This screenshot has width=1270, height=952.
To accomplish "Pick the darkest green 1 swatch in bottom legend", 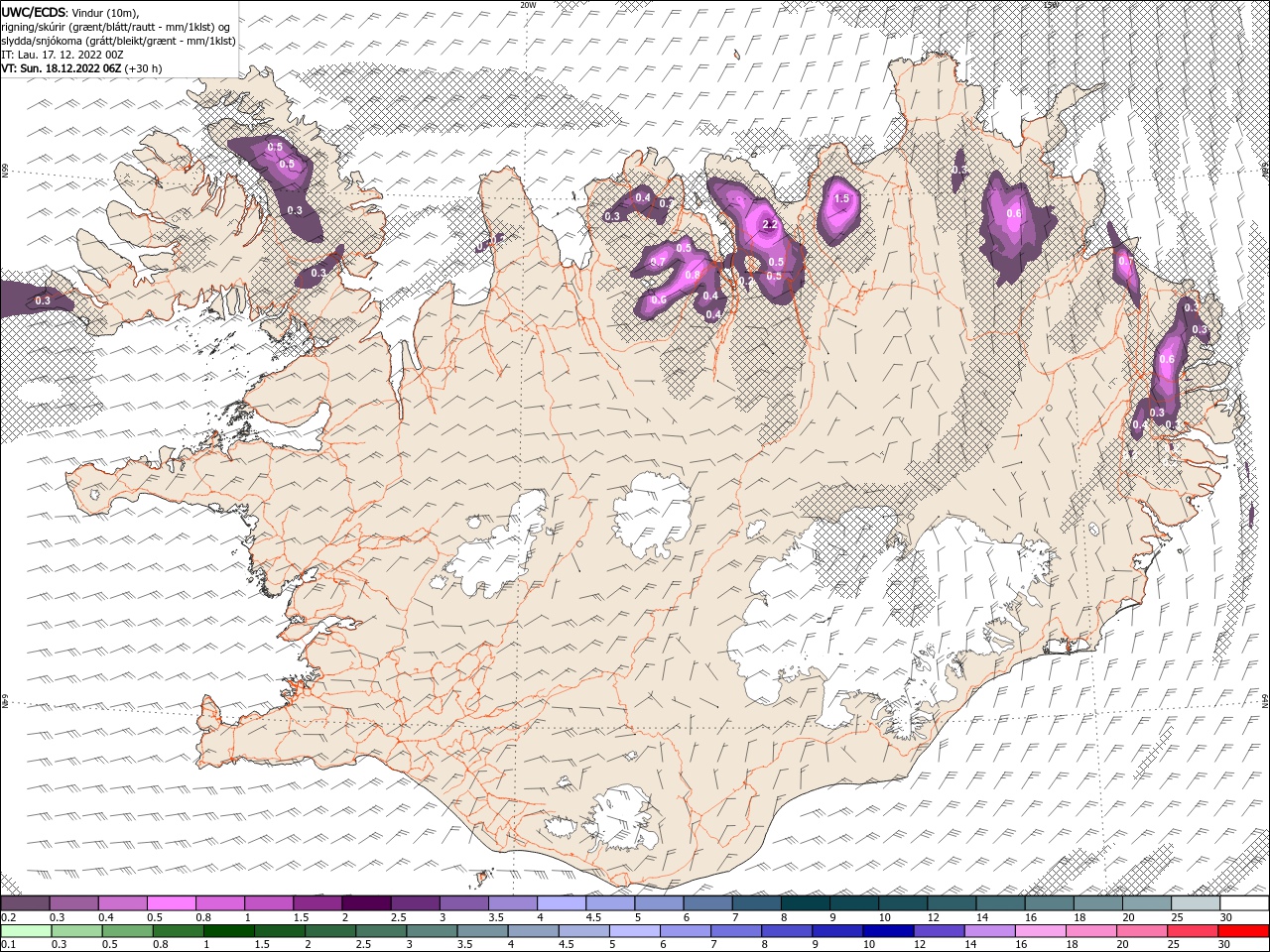I will pyautogui.click(x=228, y=931).
